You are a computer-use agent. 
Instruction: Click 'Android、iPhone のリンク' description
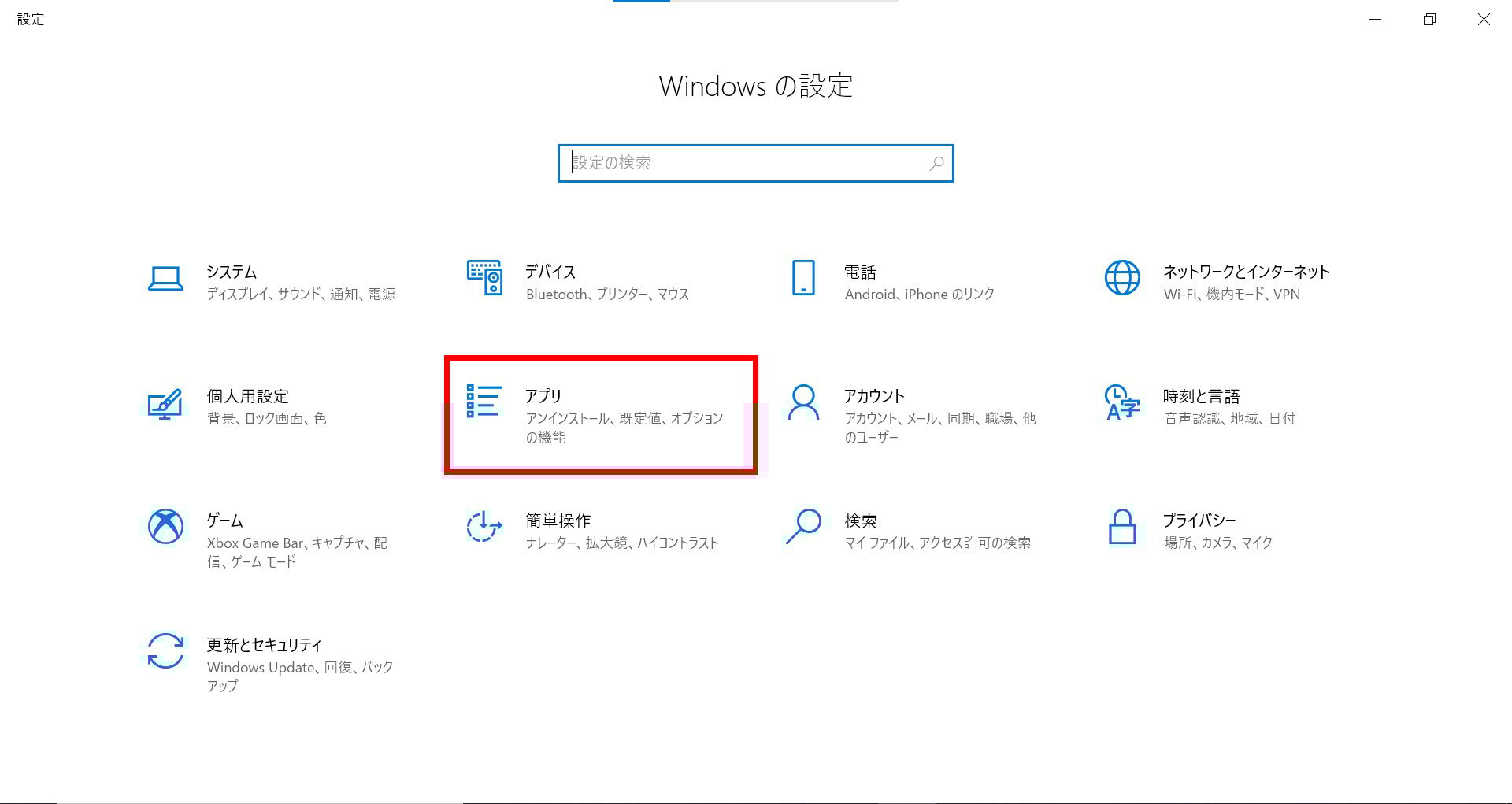[919, 294]
